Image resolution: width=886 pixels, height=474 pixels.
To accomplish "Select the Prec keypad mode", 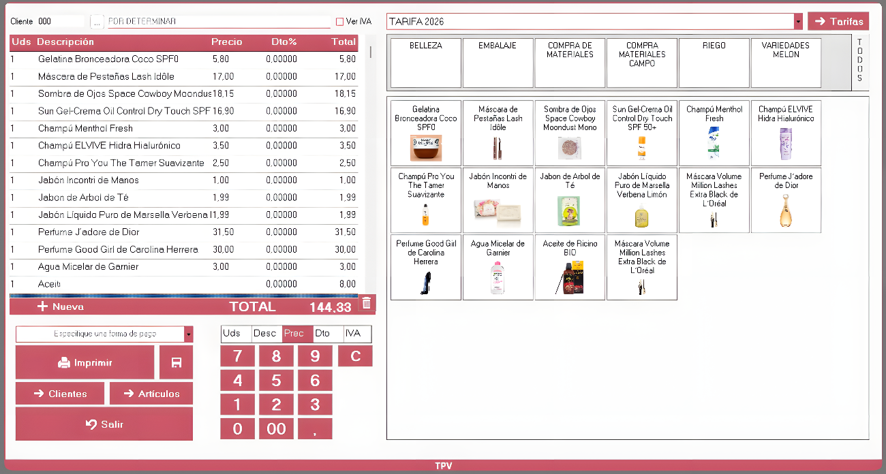I will [x=297, y=333].
